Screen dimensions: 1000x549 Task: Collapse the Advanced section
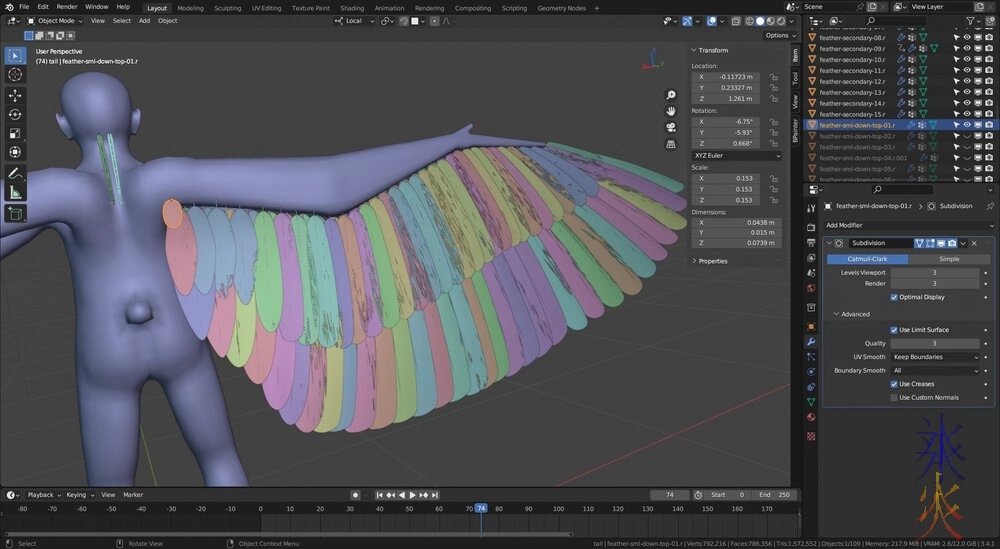[855, 314]
